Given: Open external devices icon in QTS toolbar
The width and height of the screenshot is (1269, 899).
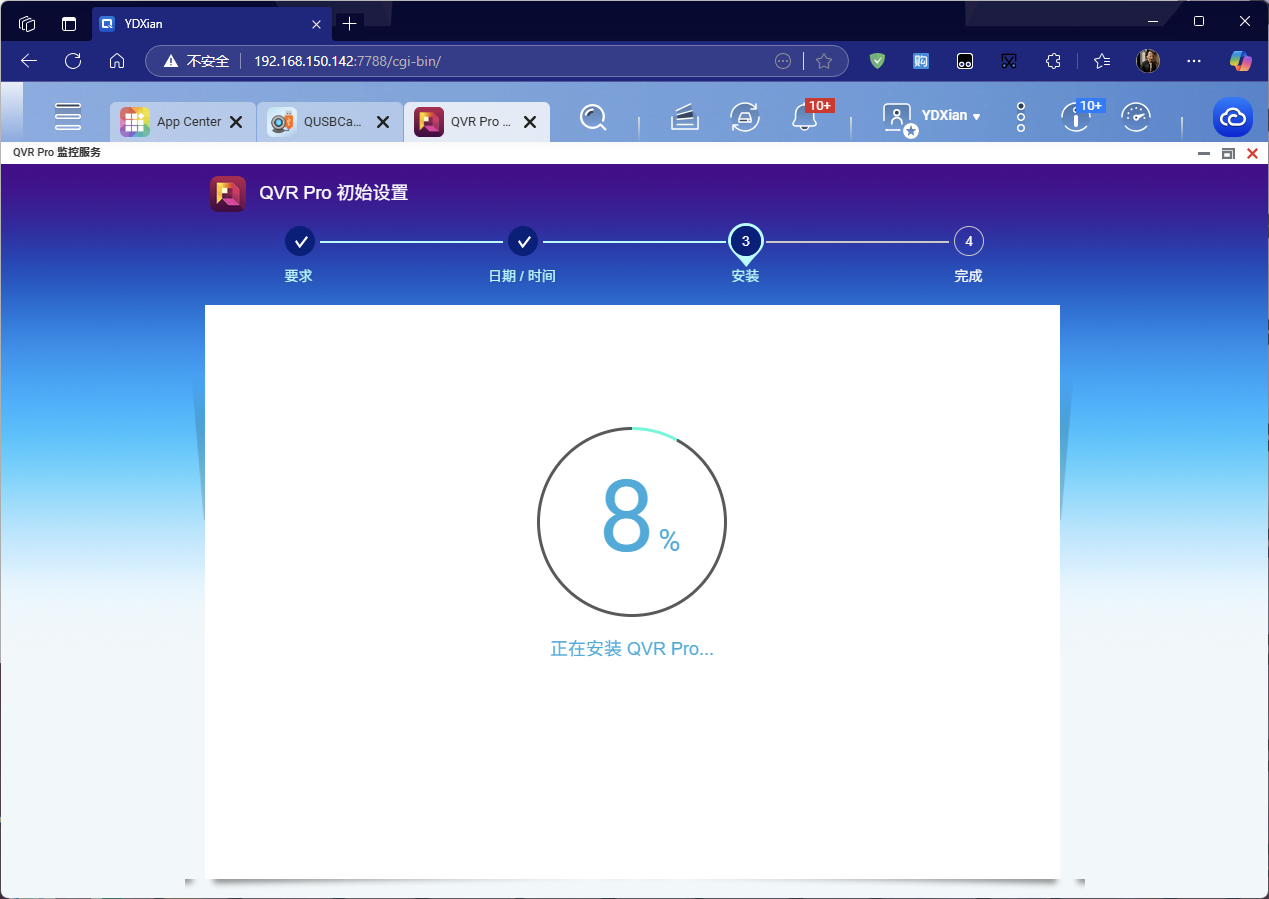Looking at the screenshot, I should click(744, 117).
